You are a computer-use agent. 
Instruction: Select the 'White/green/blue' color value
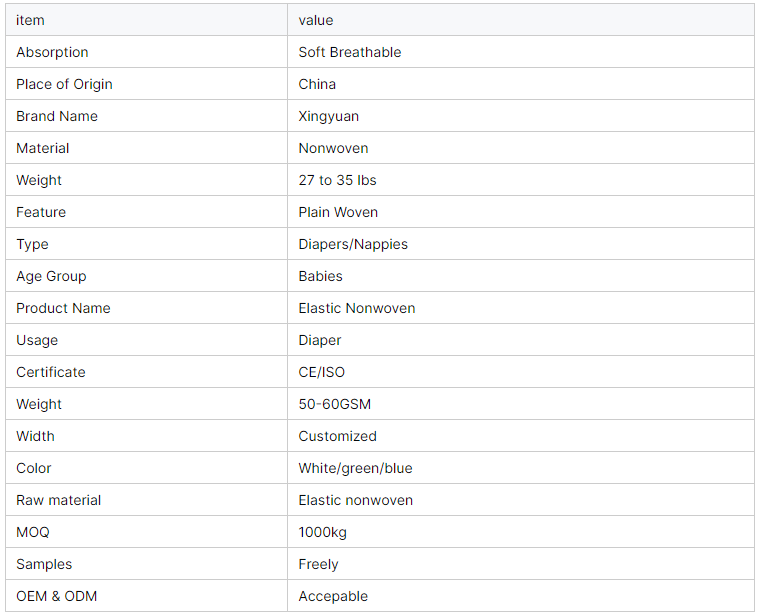tap(355, 468)
